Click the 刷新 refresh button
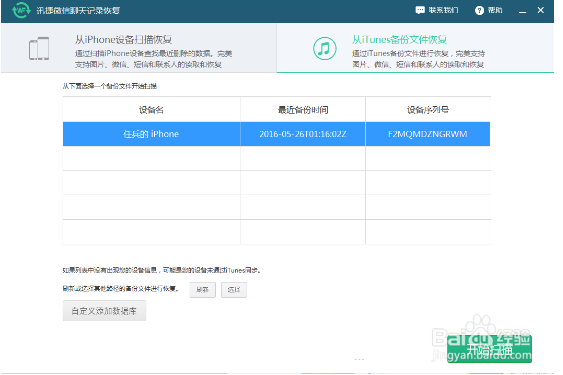This screenshot has width=563, height=375. [203, 290]
